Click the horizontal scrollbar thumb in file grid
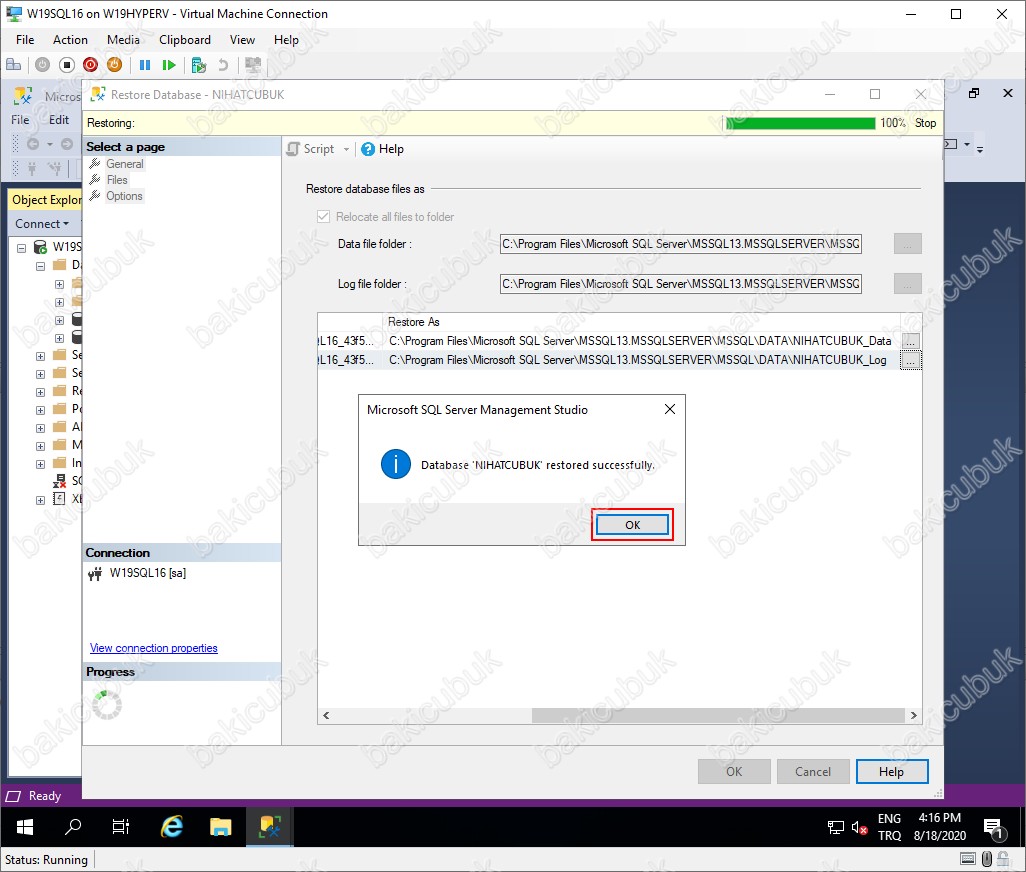The height and width of the screenshot is (872, 1026). tap(718, 716)
